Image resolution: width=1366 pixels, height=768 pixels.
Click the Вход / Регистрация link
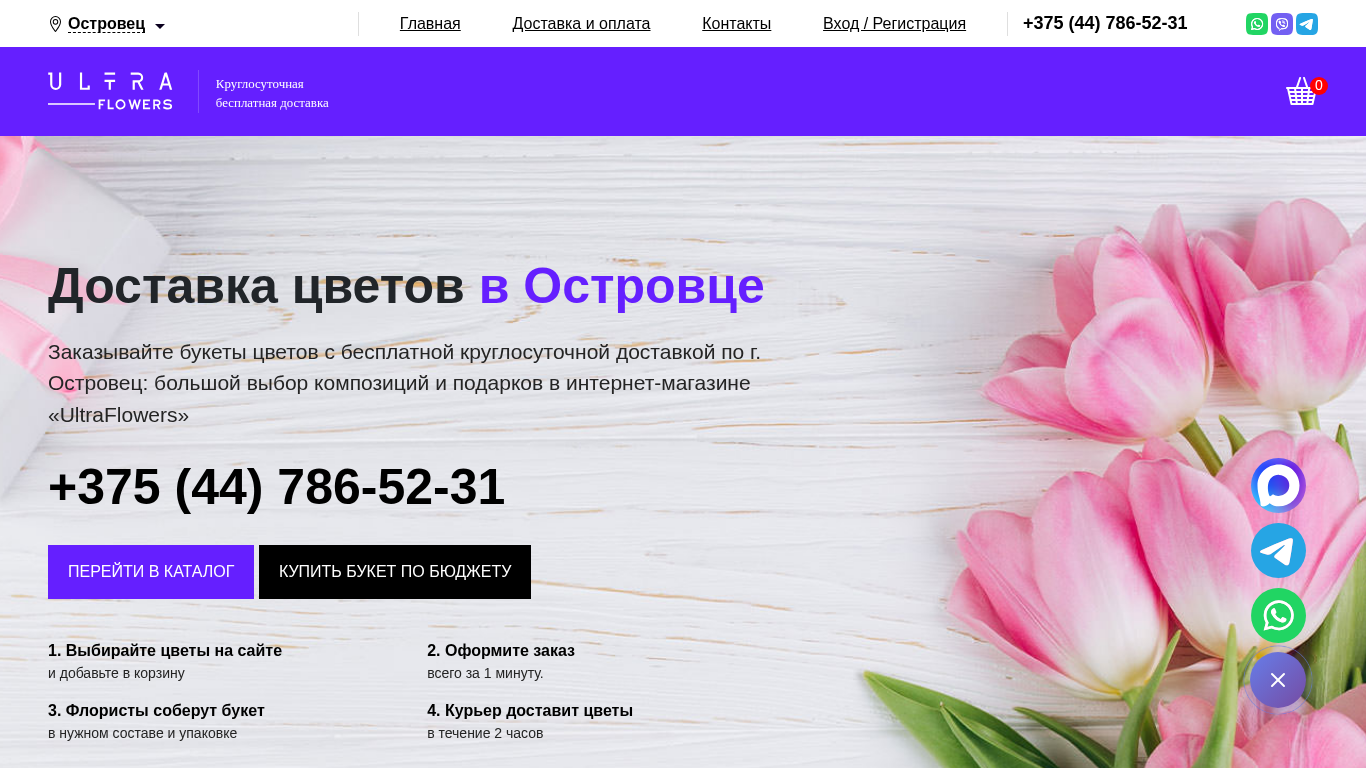click(x=894, y=24)
